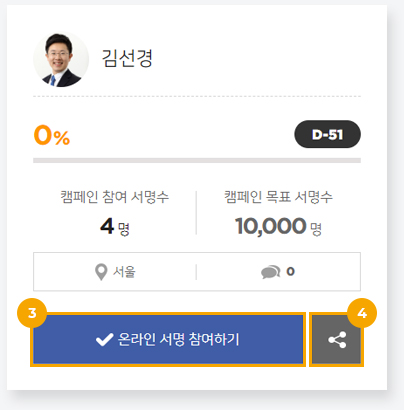Click the orange number 4 marker

[x=362, y=313]
